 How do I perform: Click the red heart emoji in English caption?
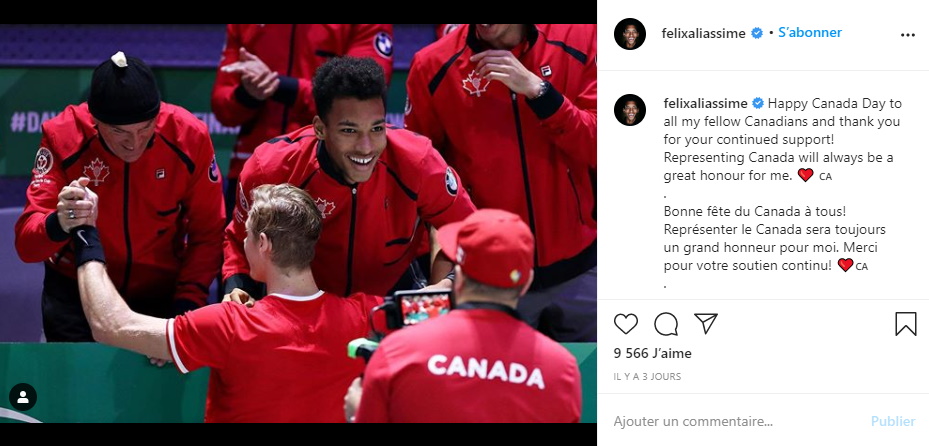tap(805, 175)
